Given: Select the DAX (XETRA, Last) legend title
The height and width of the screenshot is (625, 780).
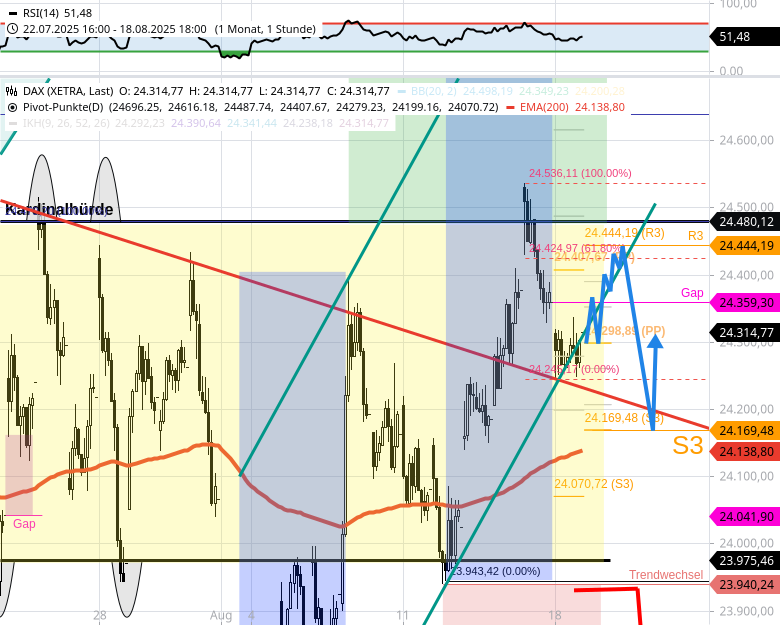Looking at the screenshot, I should pos(68,91).
